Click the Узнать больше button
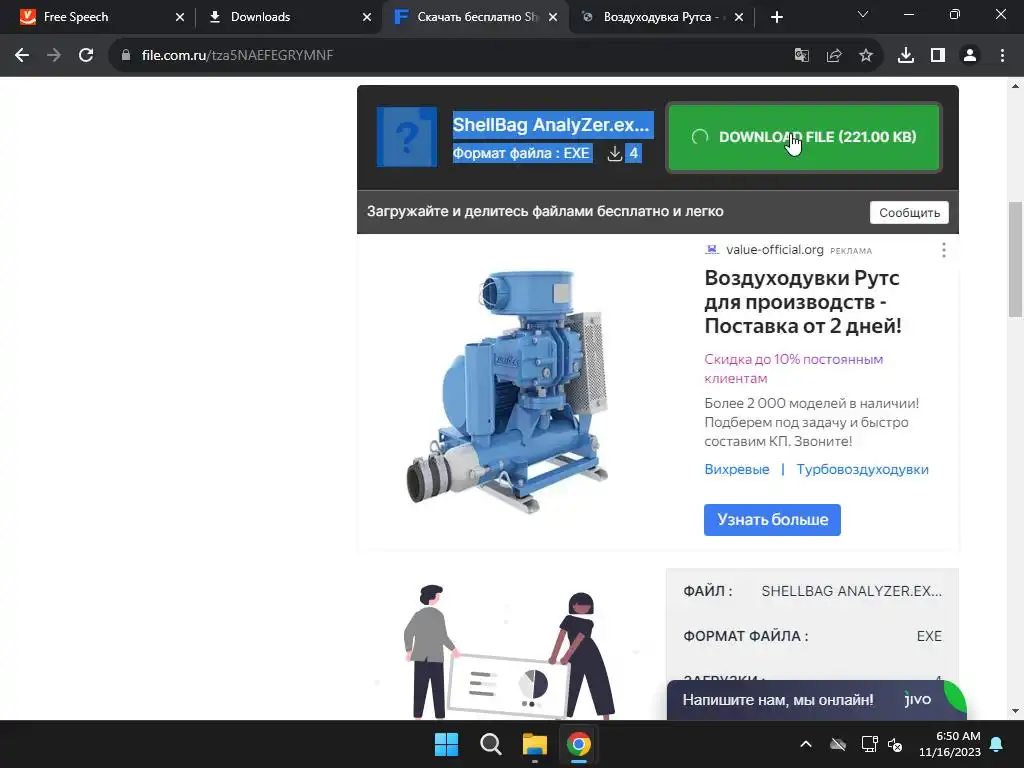The height and width of the screenshot is (768, 1024). tap(772, 520)
